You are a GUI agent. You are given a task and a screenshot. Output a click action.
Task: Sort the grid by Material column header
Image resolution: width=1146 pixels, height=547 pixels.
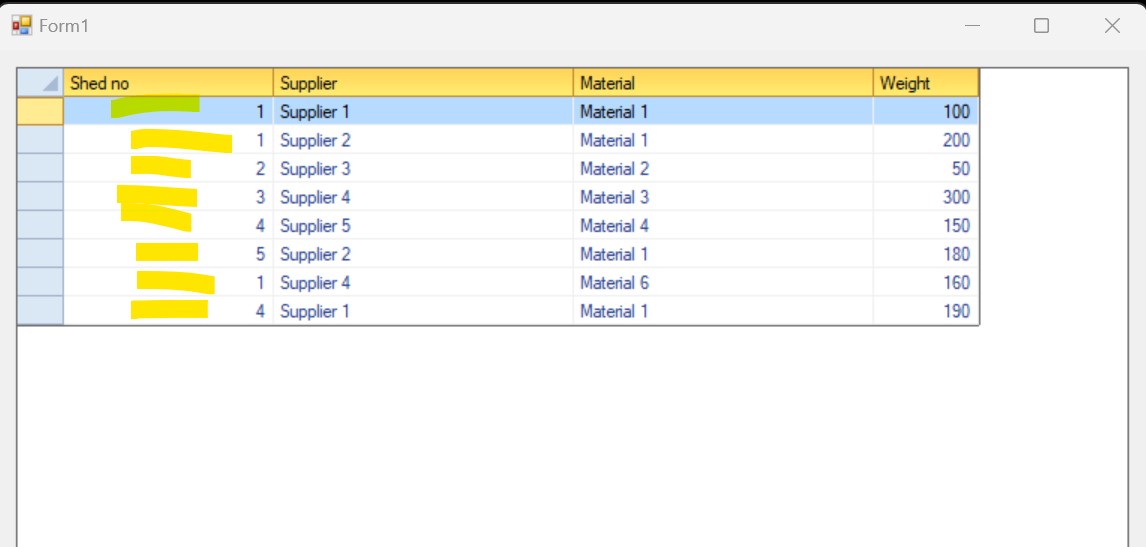(723, 83)
